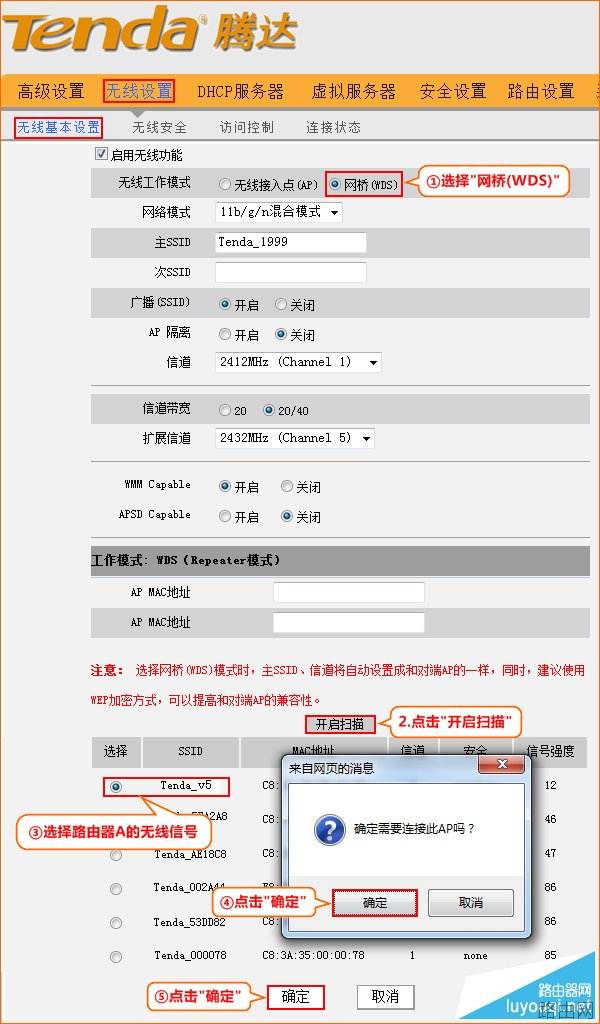Select 无线接入点(AP) radio button

[225, 185]
